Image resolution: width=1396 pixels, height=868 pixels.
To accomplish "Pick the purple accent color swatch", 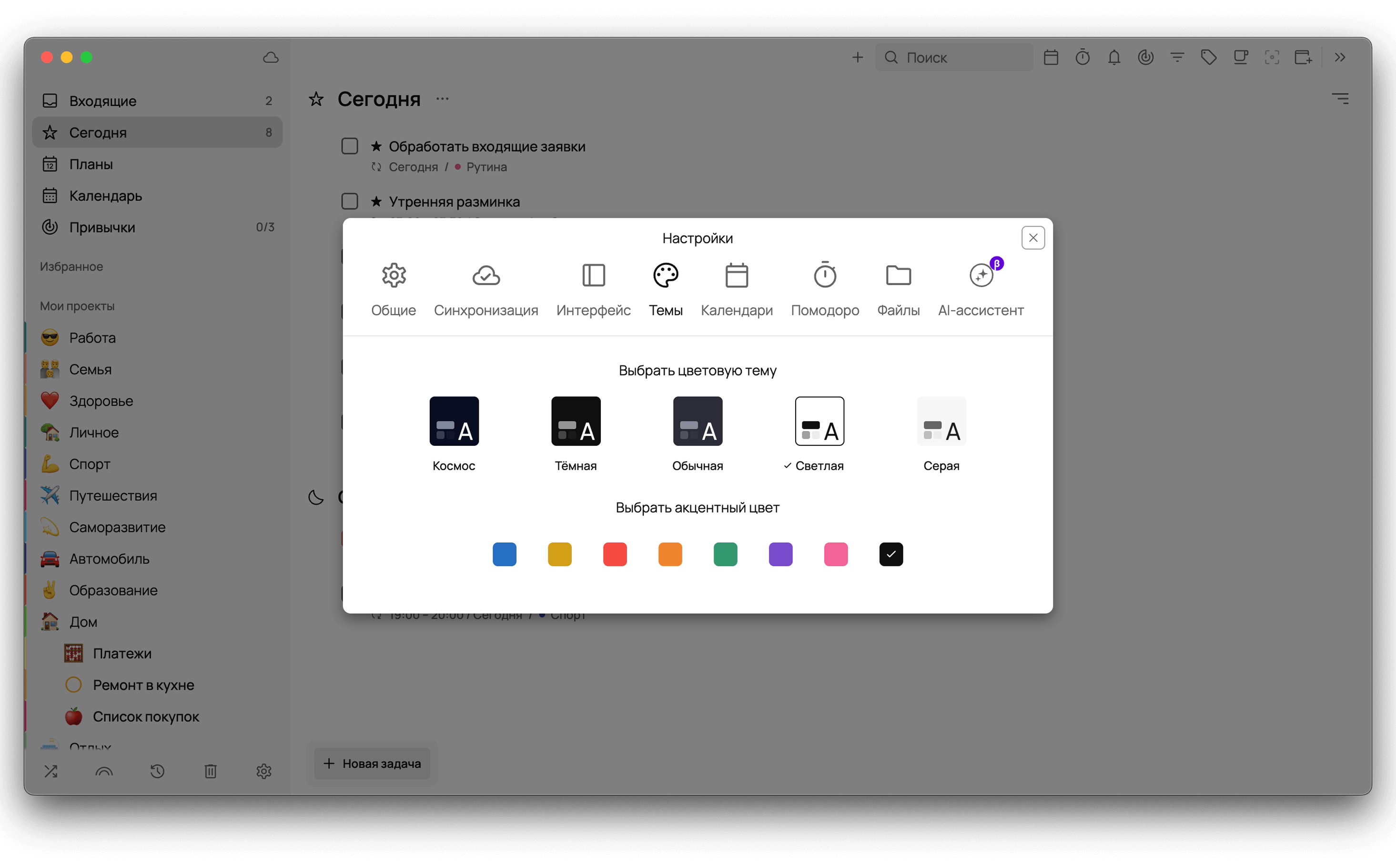I will (x=780, y=554).
